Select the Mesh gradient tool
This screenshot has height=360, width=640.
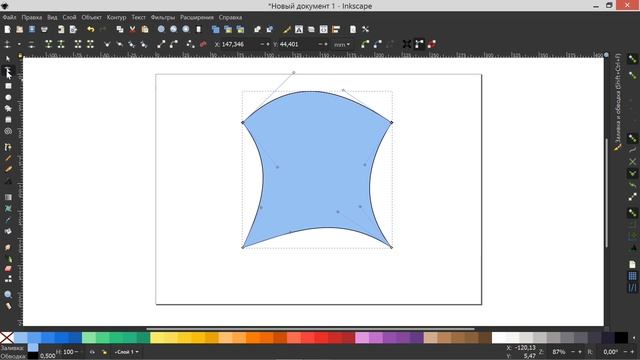8,209
